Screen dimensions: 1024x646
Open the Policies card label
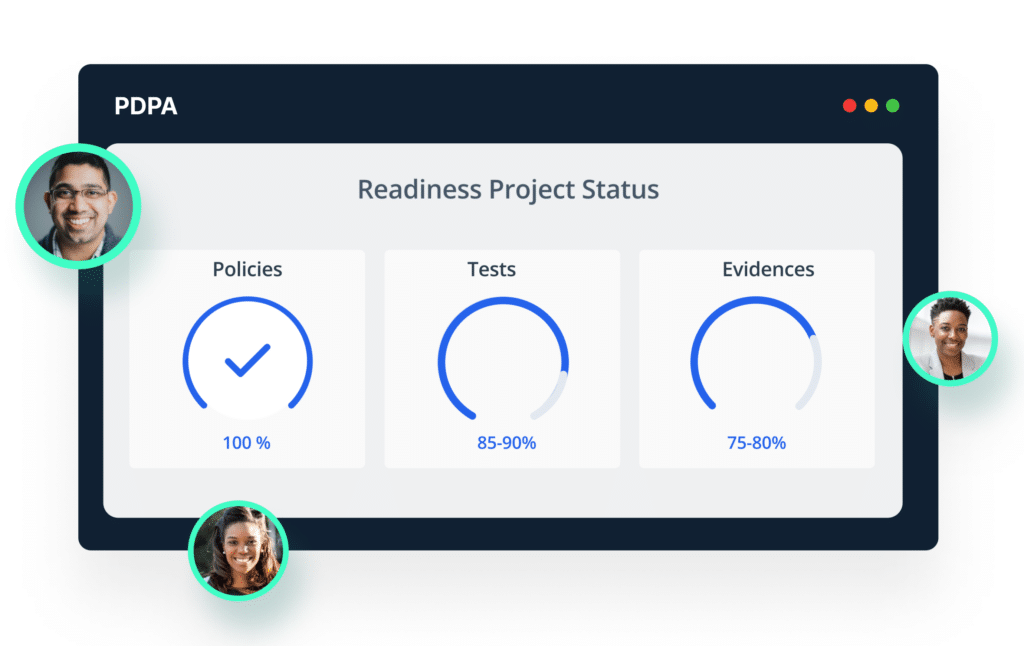[247, 269]
